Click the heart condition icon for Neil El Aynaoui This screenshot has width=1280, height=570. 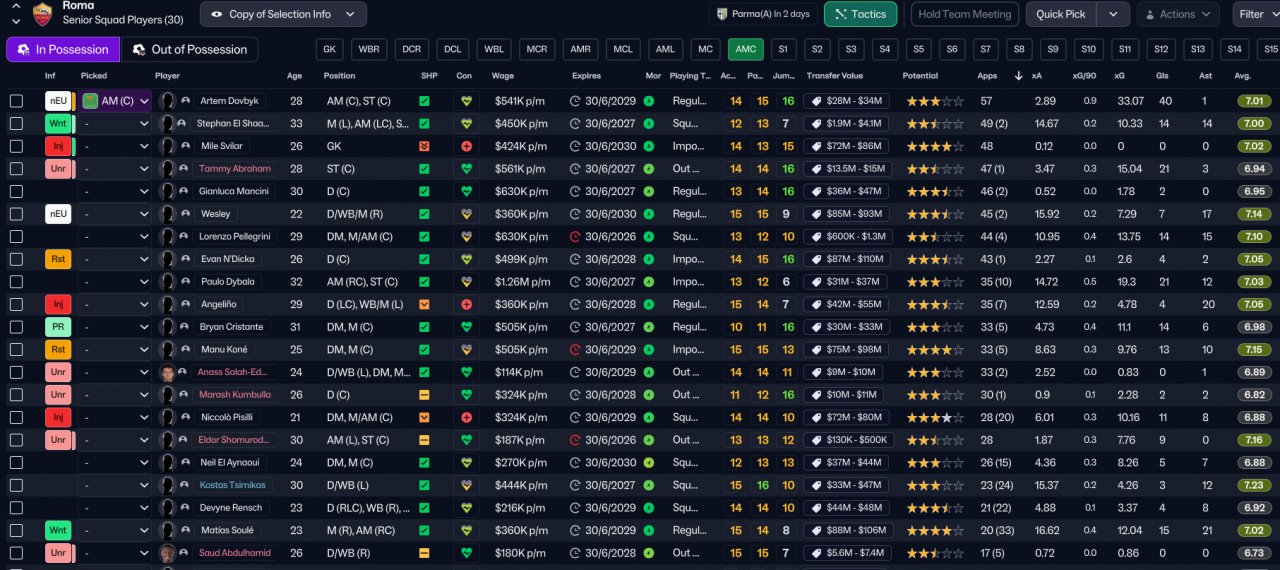pos(465,463)
